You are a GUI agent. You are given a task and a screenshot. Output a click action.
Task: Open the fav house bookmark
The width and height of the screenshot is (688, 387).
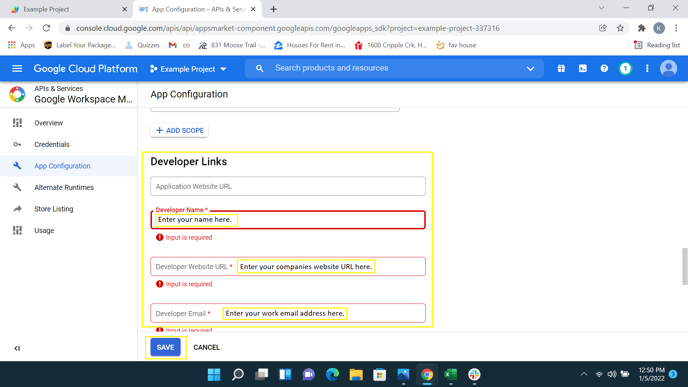tap(456, 45)
